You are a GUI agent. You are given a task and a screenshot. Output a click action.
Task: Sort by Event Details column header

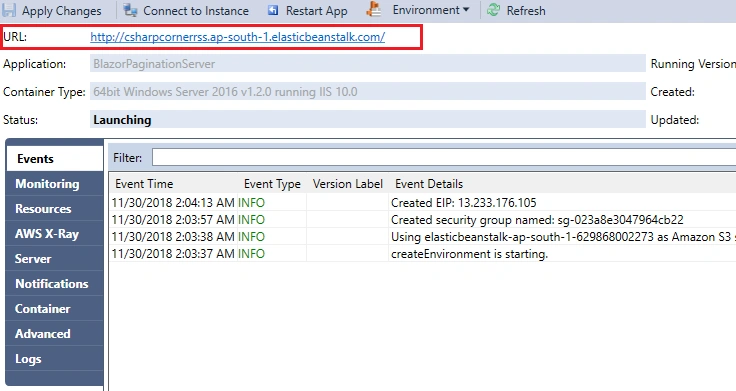(x=429, y=184)
